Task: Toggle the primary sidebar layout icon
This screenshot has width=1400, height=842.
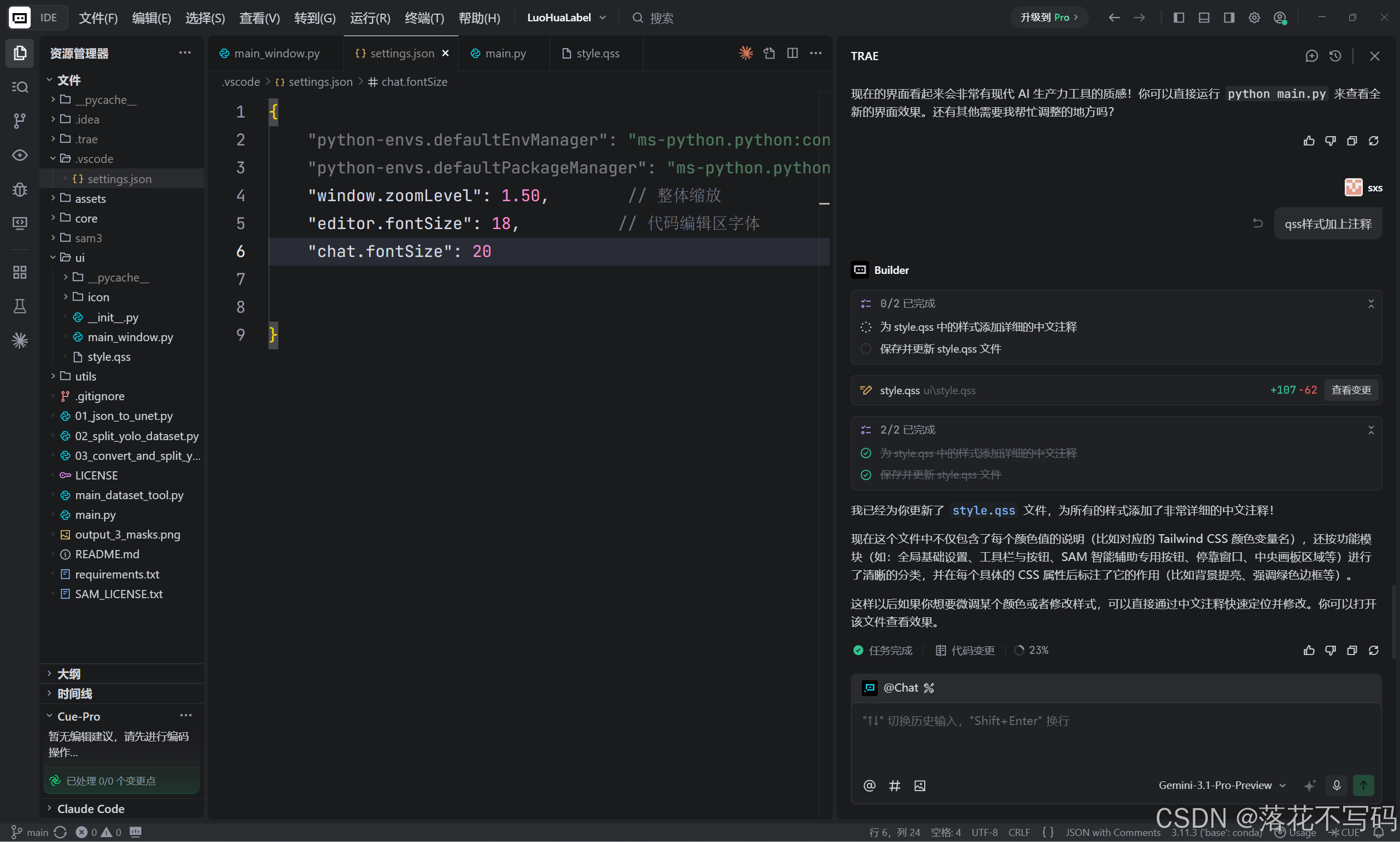Action: pyautogui.click(x=1179, y=17)
